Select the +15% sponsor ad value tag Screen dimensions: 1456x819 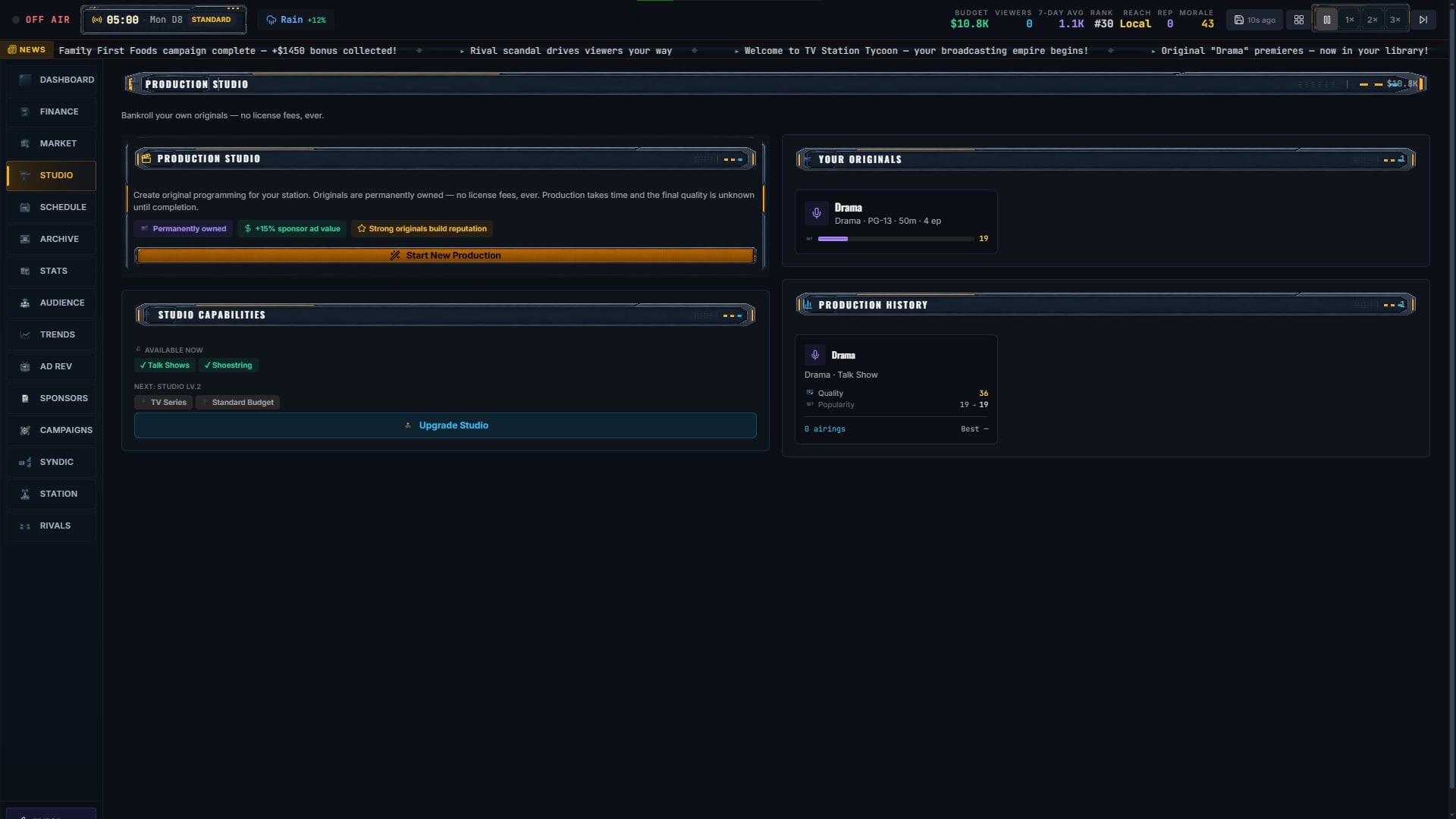[x=292, y=228]
